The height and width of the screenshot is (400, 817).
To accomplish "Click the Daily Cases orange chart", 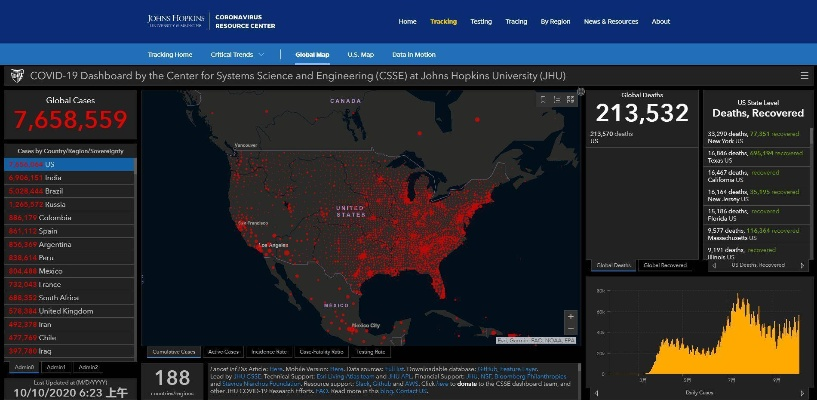I will [x=722, y=333].
